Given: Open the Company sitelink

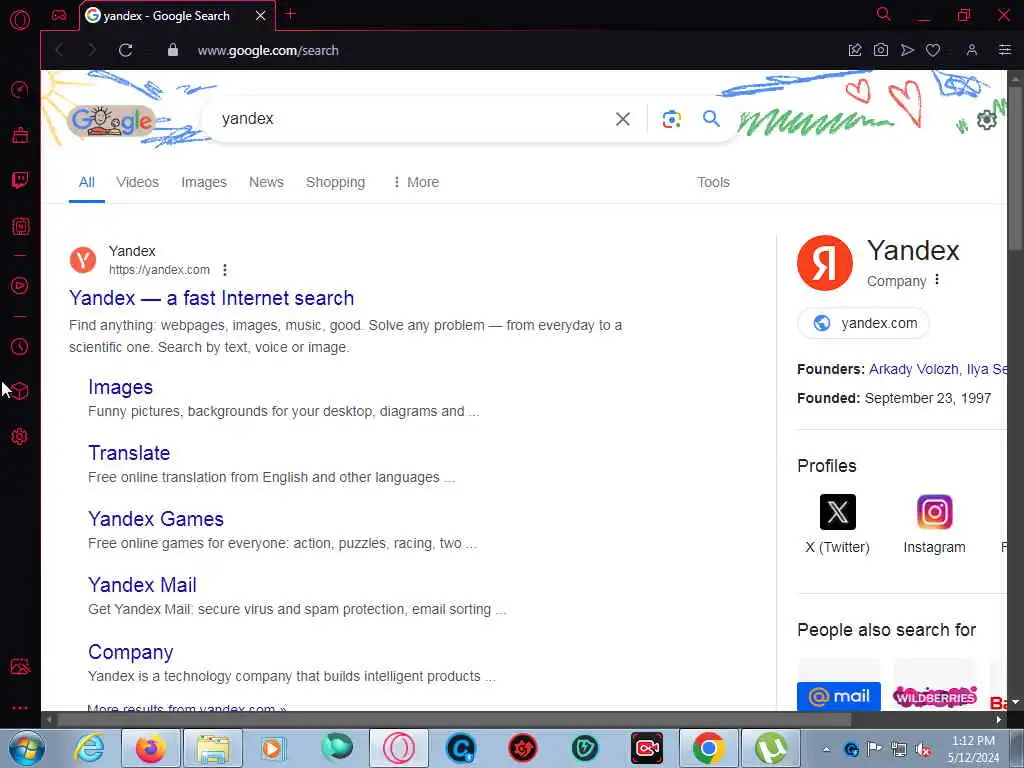Looking at the screenshot, I should 131,652.
